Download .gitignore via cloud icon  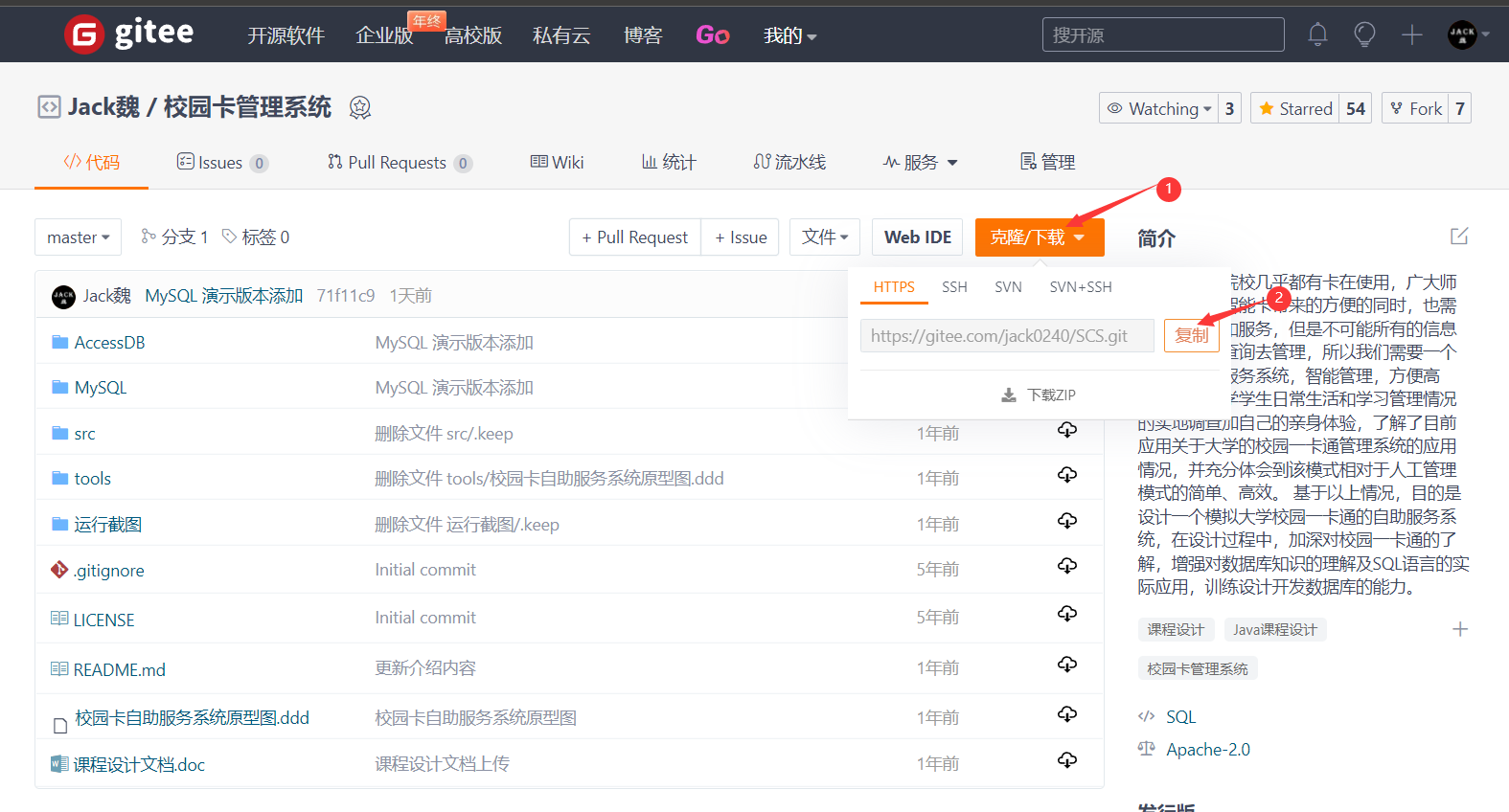pos(1067,566)
